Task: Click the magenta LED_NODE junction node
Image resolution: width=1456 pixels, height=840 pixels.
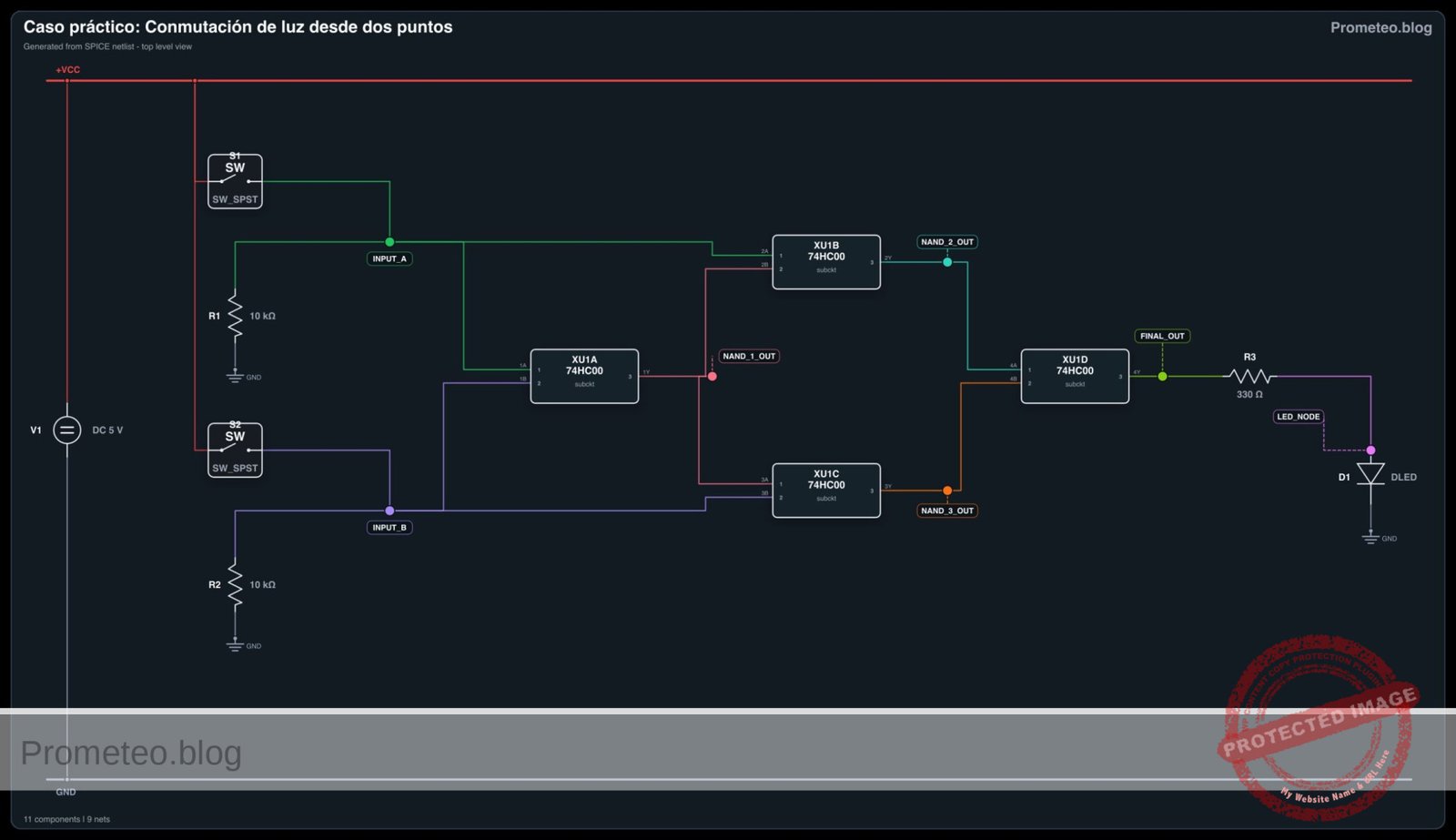Action: tap(1370, 450)
